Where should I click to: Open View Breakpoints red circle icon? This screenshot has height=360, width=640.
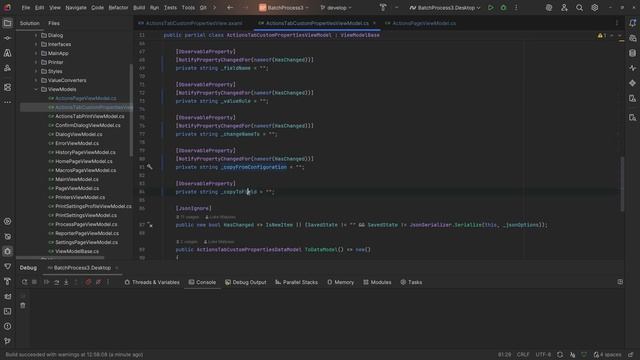click(x=88, y=282)
